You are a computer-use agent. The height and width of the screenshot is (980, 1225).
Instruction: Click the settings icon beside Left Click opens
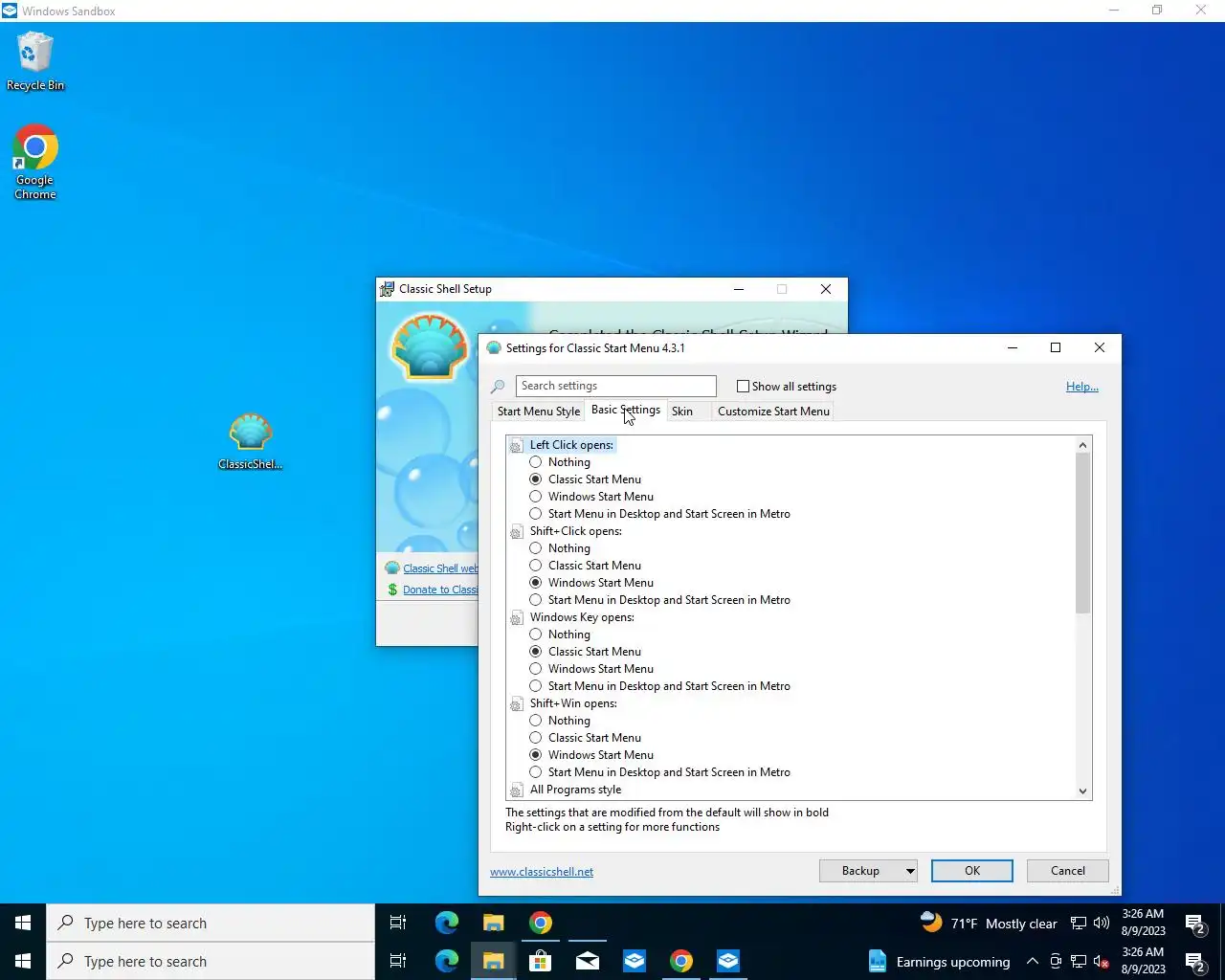point(517,445)
